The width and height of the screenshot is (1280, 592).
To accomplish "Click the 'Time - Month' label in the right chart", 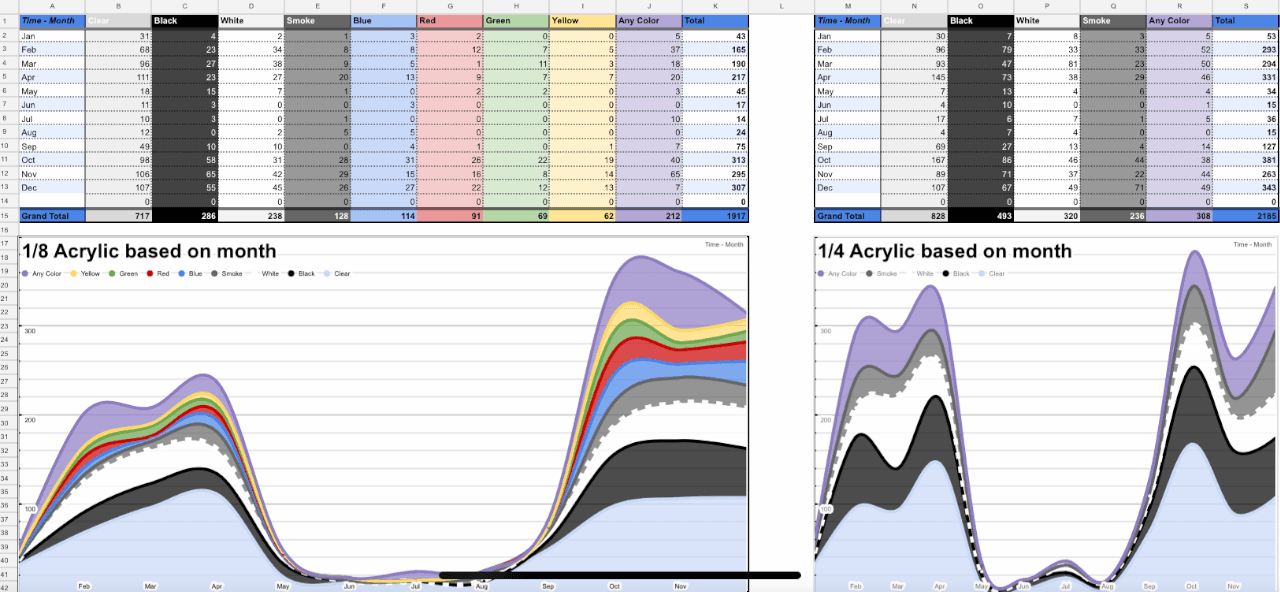I will (x=1253, y=244).
